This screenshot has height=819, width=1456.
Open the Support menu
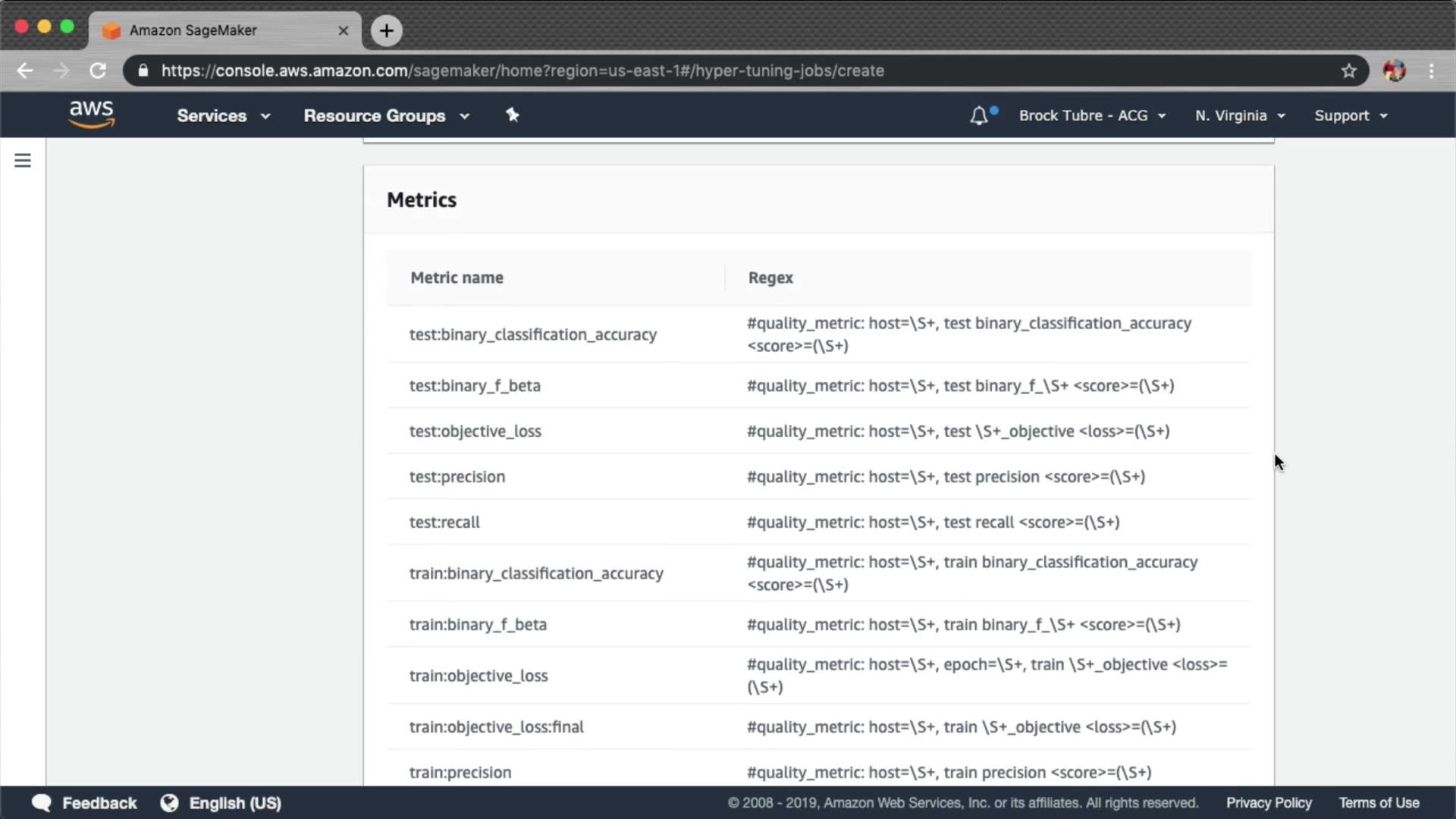(x=1351, y=116)
